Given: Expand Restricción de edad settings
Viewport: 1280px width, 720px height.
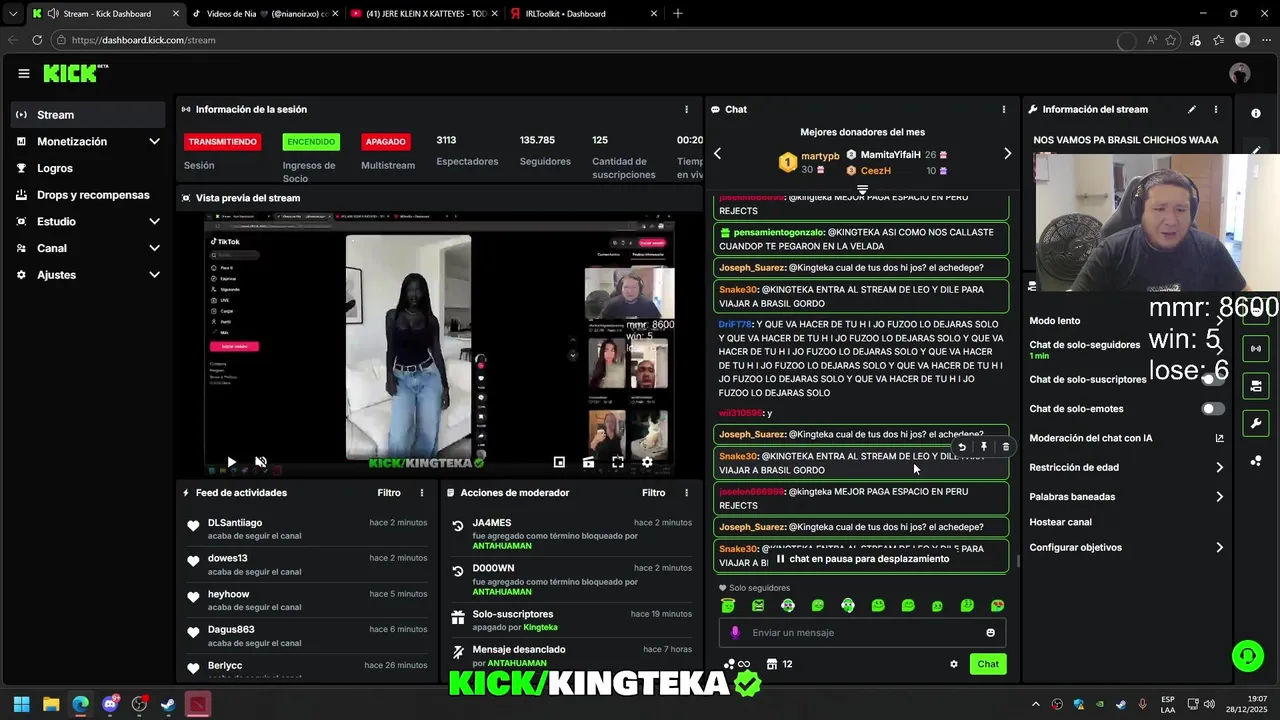Looking at the screenshot, I should pyautogui.click(x=1126, y=467).
